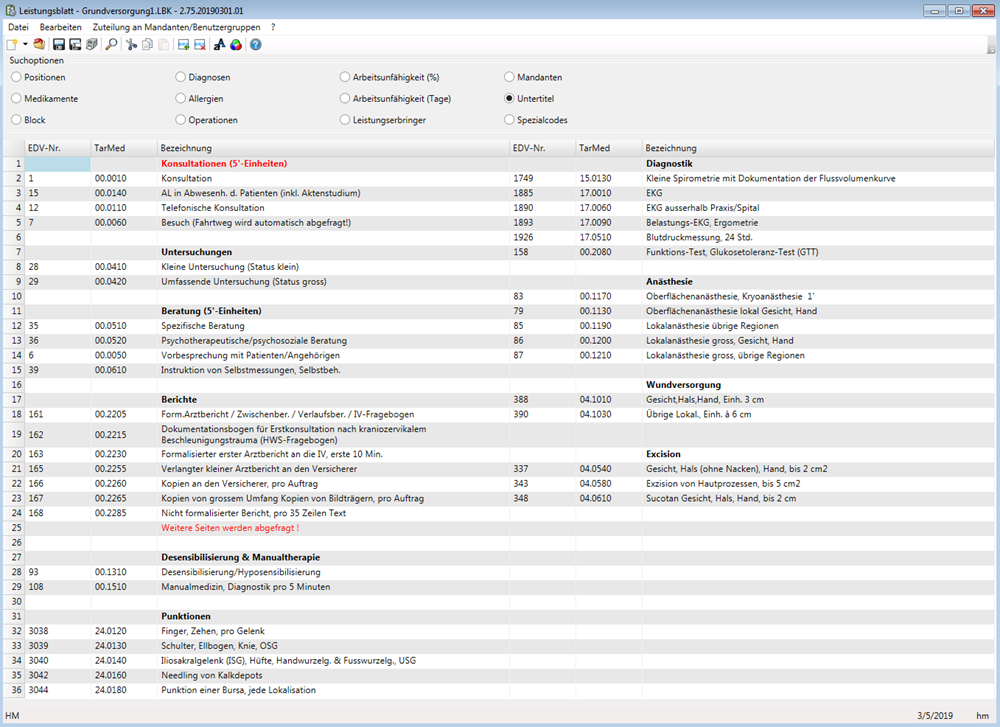Click the row header number 7
1000x727 pixels.
tap(14, 252)
